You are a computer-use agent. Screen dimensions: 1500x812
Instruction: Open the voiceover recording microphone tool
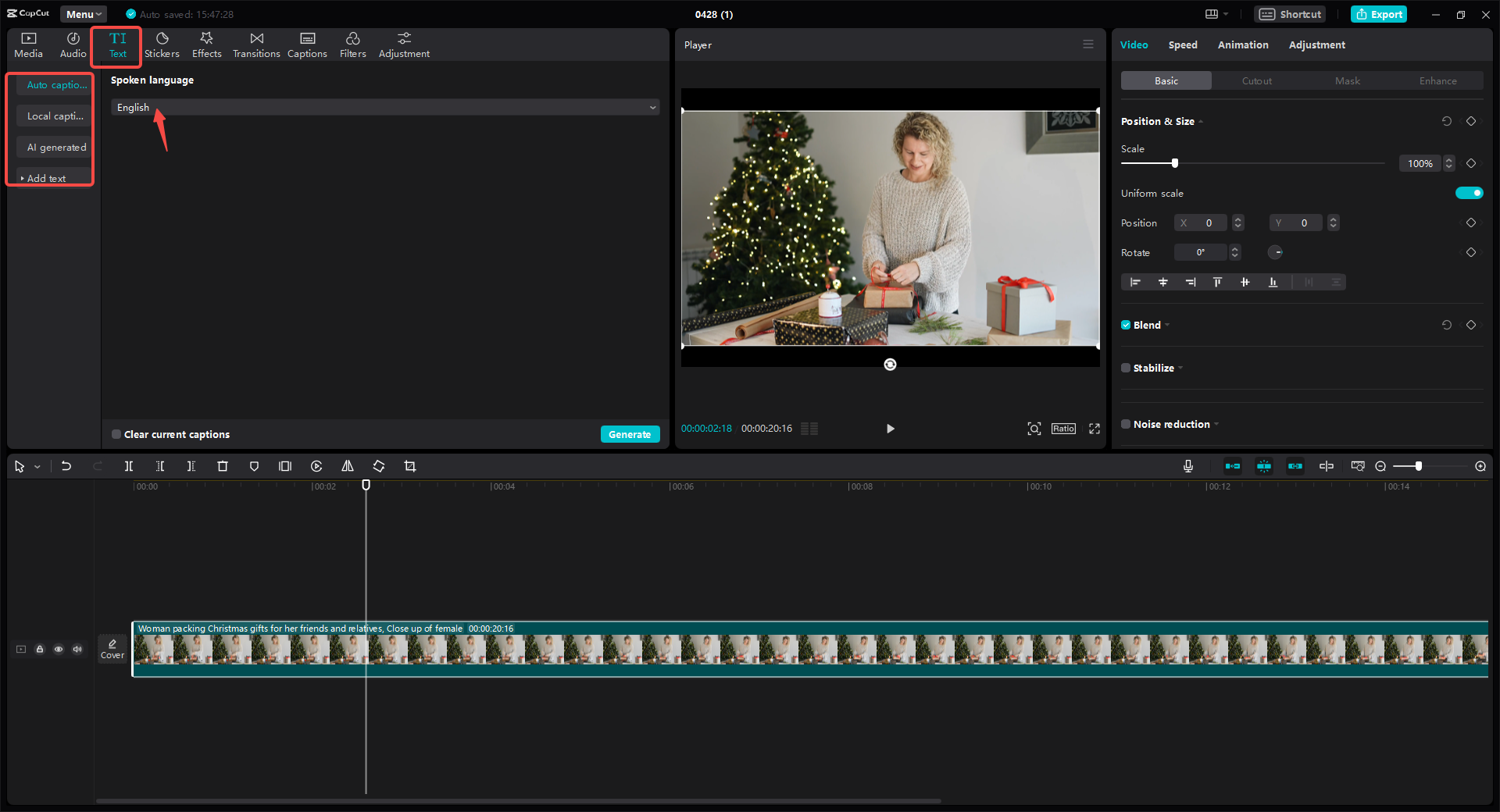point(1187,466)
